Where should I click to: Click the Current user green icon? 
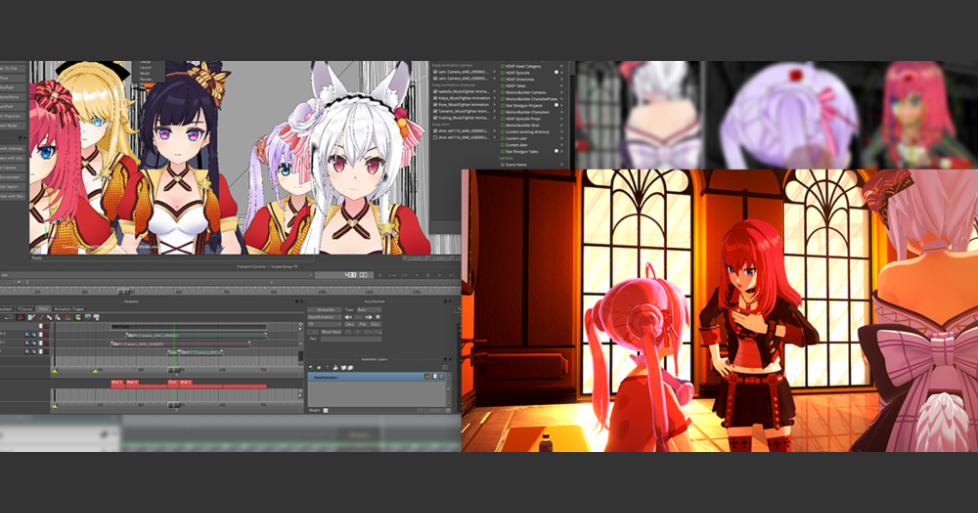point(503,139)
